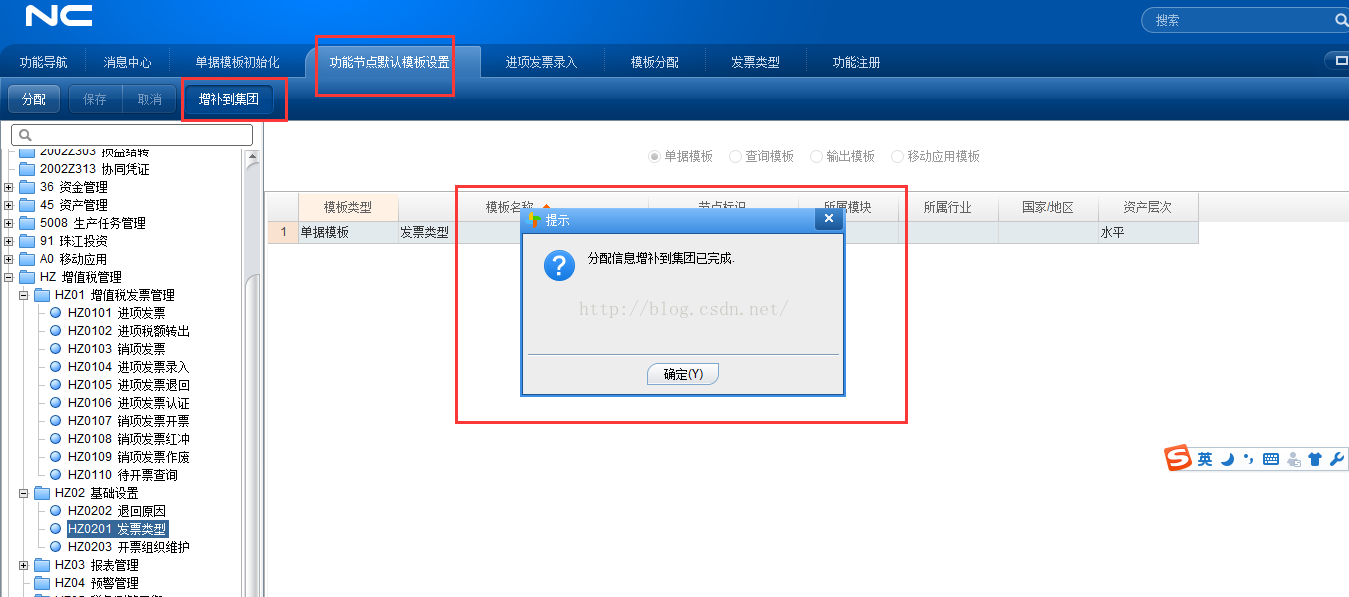1349x597 pixels.
Task: Select HZ0203 开票组织维护 tree item
Action: 128,547
